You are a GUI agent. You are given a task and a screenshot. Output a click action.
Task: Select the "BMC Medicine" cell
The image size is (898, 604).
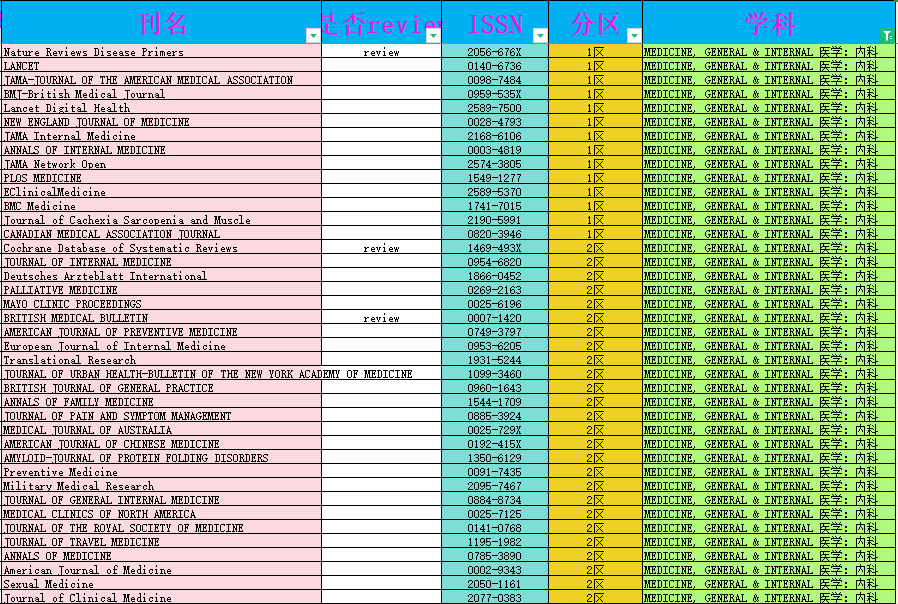click(162, 206)
